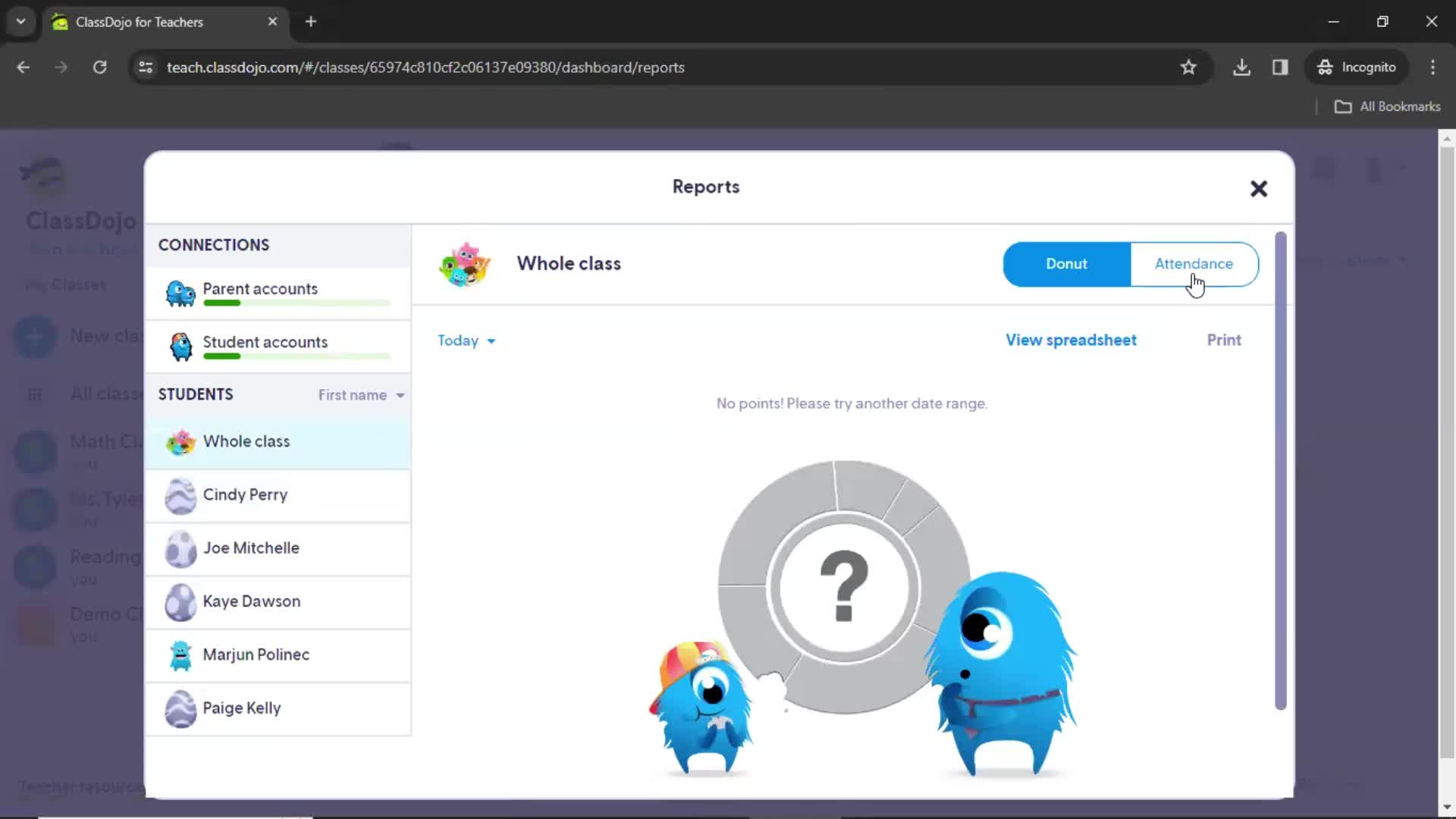Click Kaye Dawson's avatar icon
Screen dimensions: 1456x819
(x=180, y=602)
